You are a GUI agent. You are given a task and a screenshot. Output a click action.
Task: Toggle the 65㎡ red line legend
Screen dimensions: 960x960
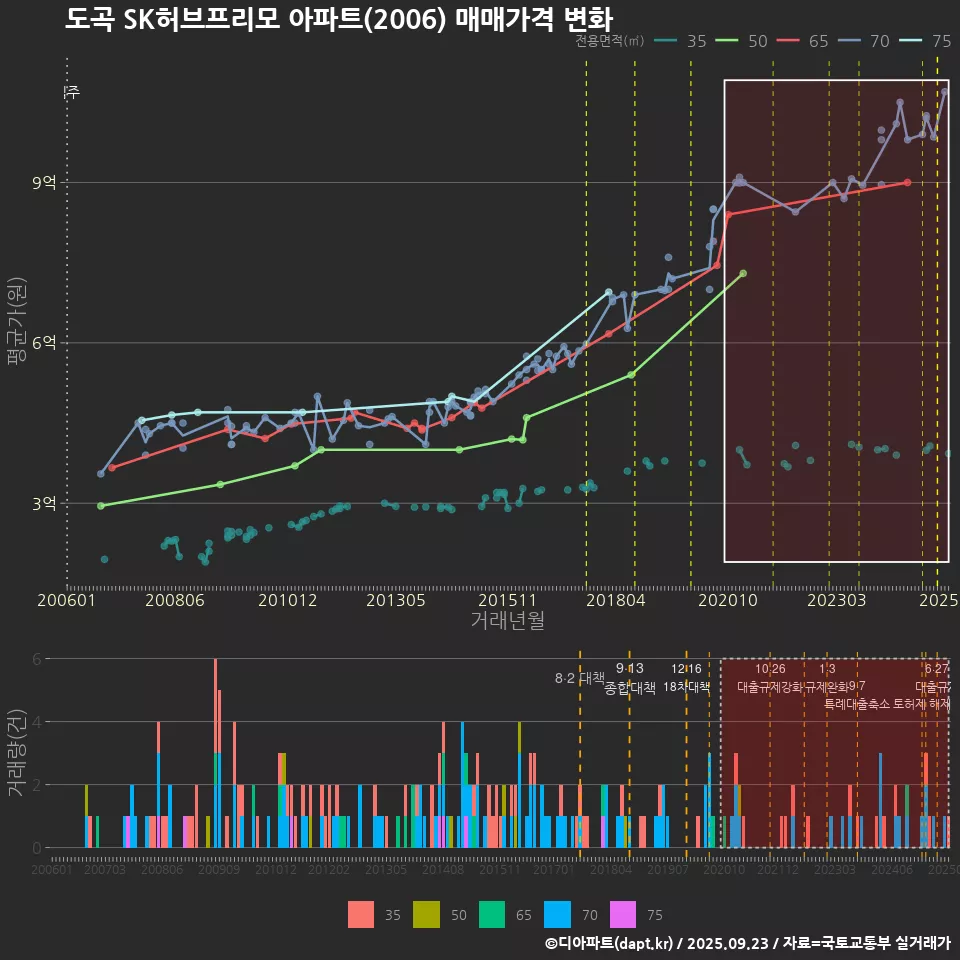tap(806, 41)
